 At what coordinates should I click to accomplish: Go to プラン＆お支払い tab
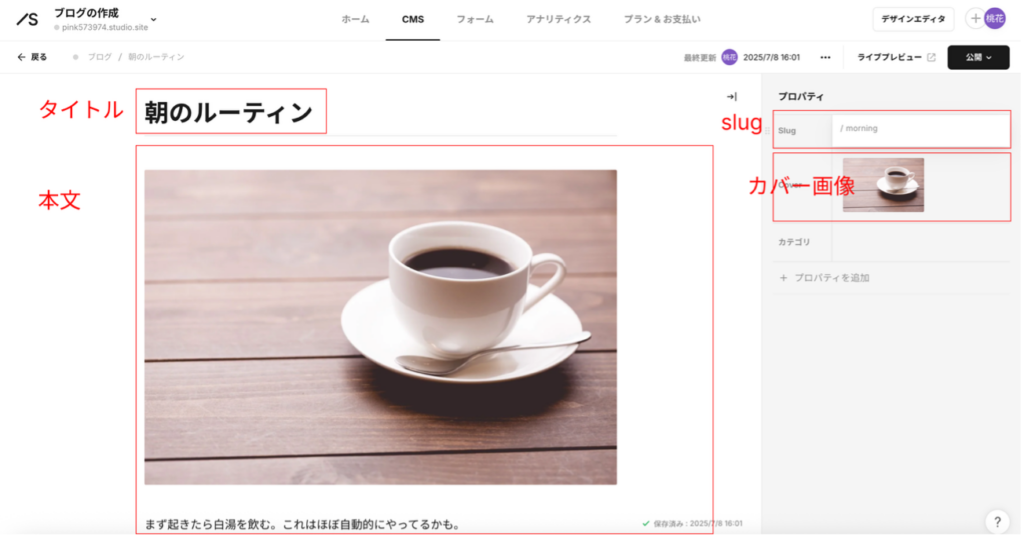click(661, 19)
